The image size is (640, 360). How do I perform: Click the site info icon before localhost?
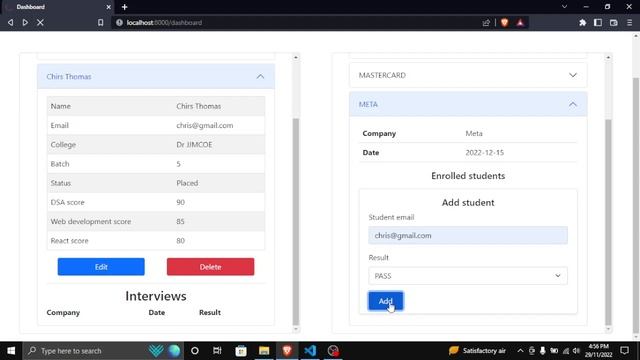click(119, 22)
